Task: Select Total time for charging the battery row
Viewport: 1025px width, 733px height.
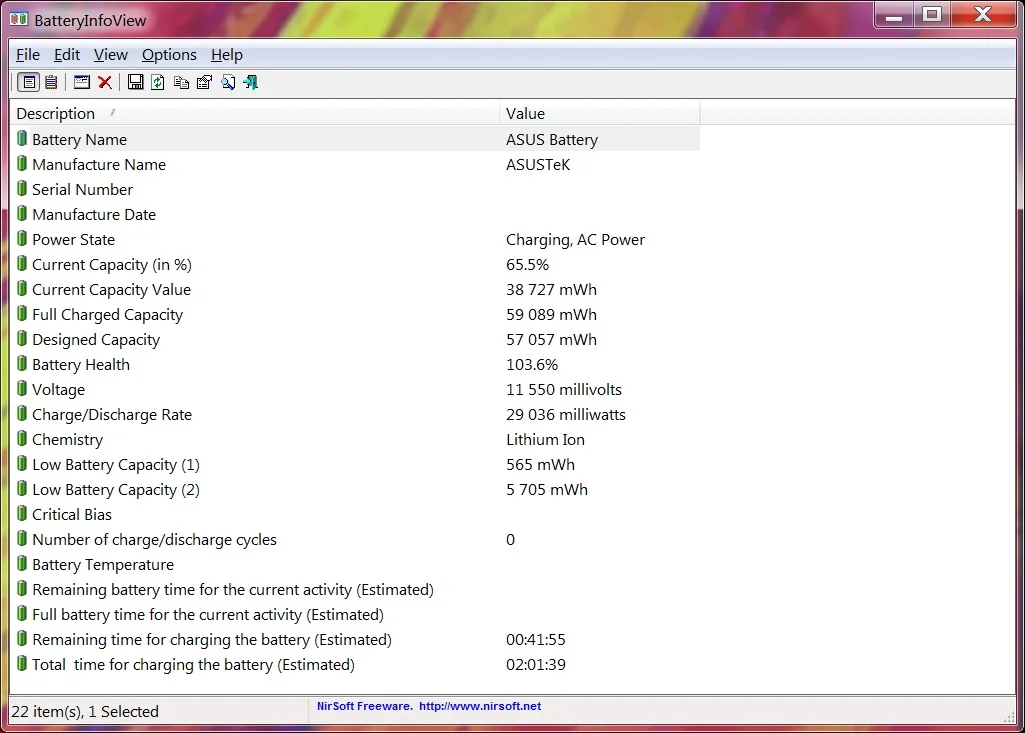Action: (x=356, y=664)
